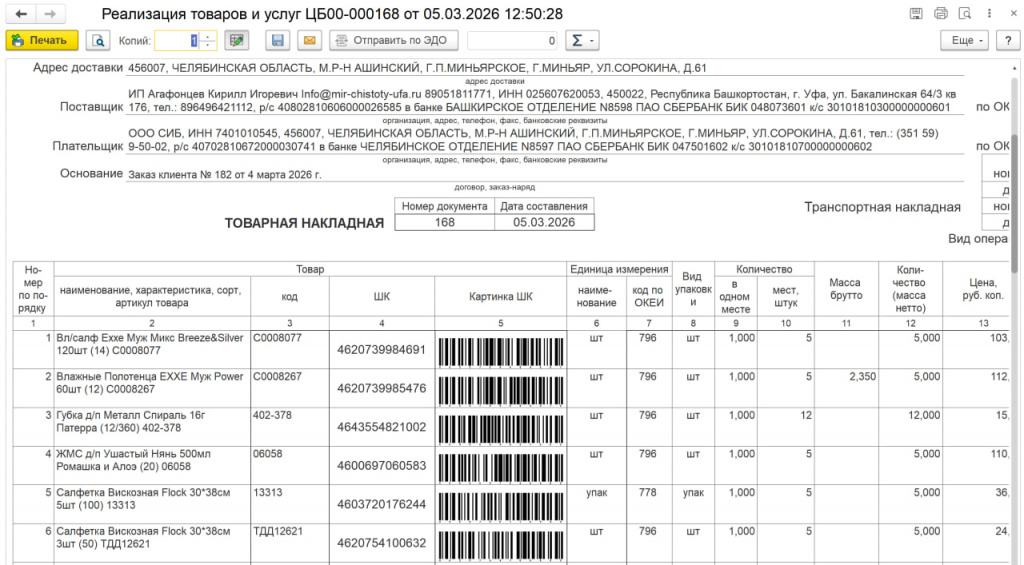Click barcode image in row 1
The image size is (1024, 565).
(500, 351)
